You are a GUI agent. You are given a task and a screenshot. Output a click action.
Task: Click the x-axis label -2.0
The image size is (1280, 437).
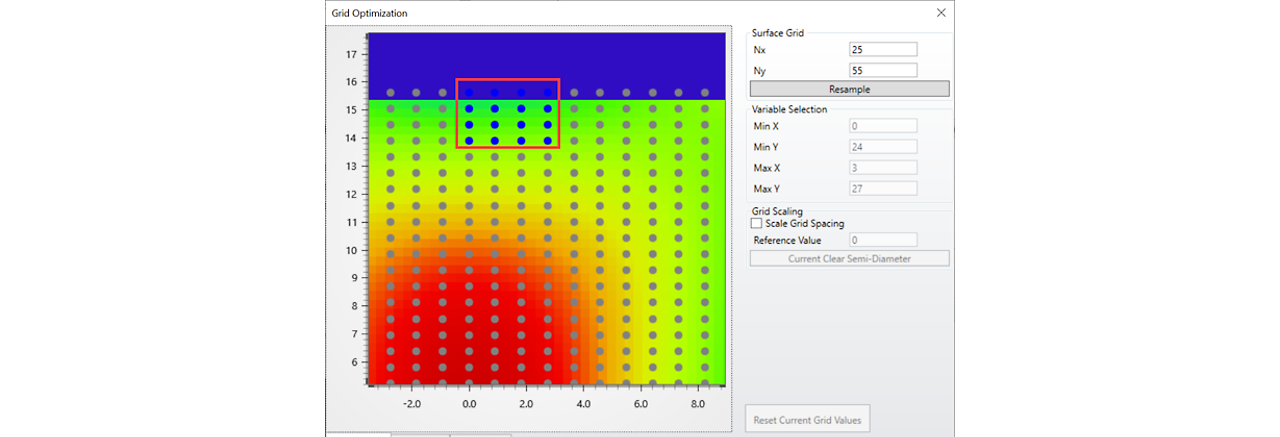pyautogui.click(x=411, y=404)
